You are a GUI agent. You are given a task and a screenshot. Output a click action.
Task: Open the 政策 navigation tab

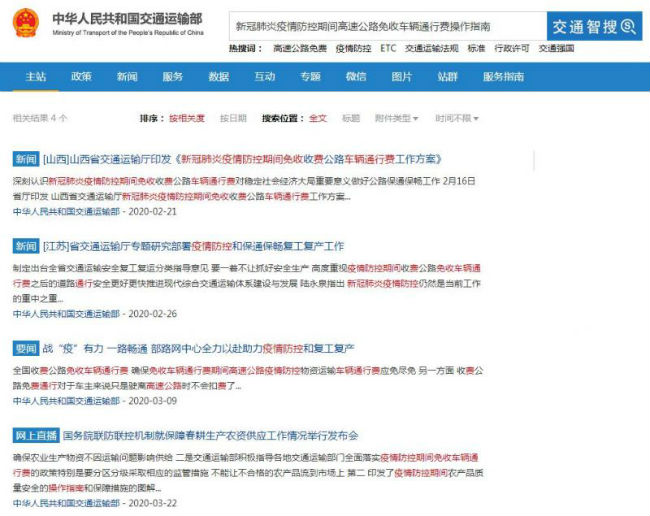[x=81, y=77]
